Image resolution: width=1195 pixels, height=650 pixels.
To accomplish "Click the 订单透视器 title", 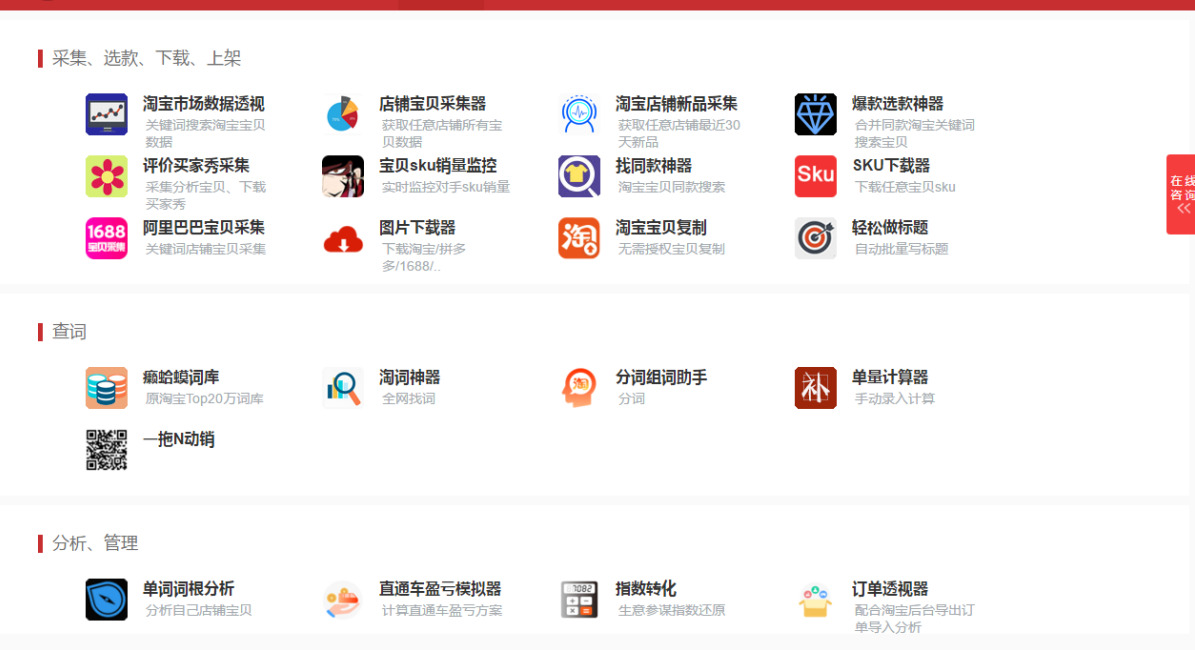I will click(x=889, y=588).
